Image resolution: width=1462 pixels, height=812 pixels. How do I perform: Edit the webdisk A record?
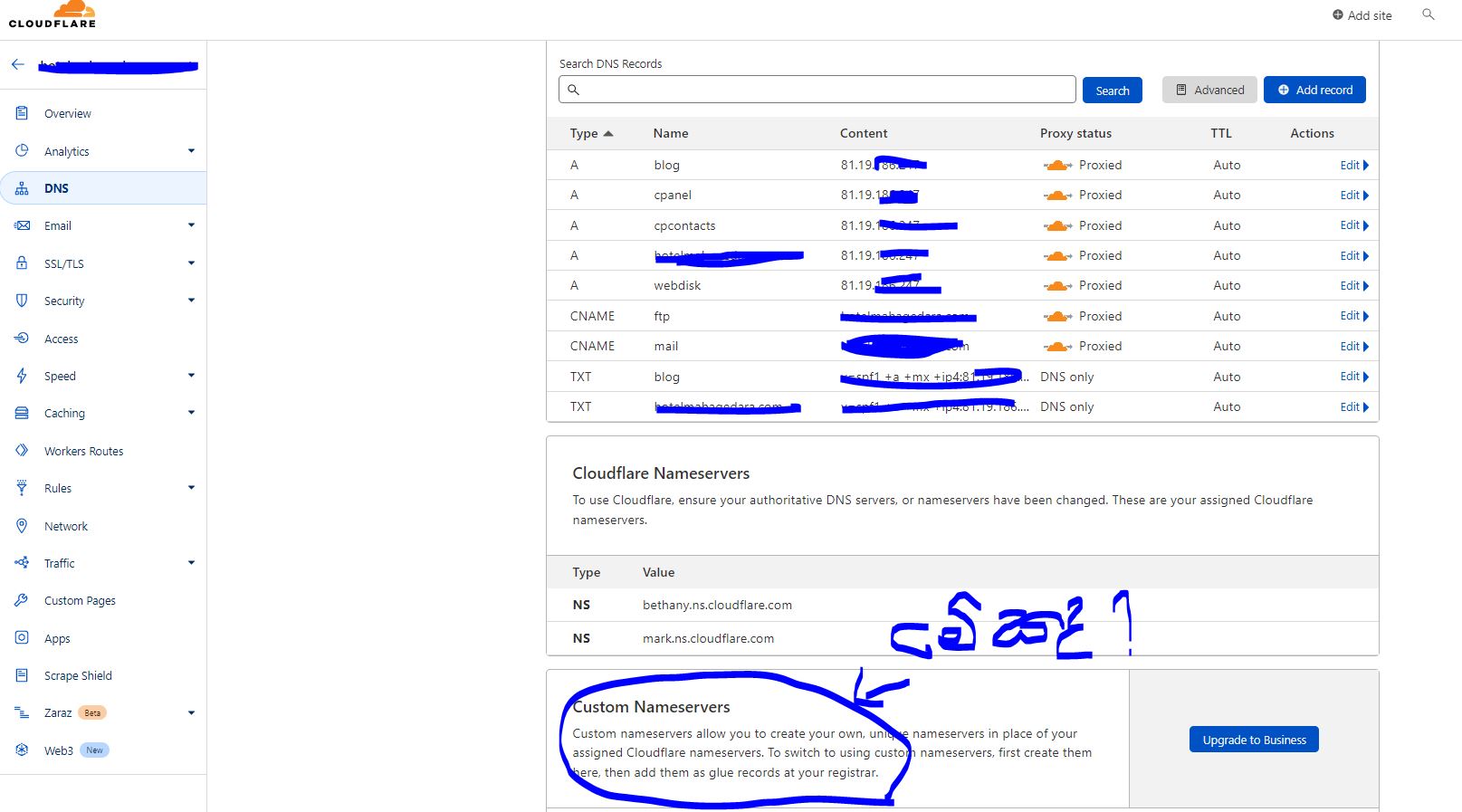[x=1354, y=285]
